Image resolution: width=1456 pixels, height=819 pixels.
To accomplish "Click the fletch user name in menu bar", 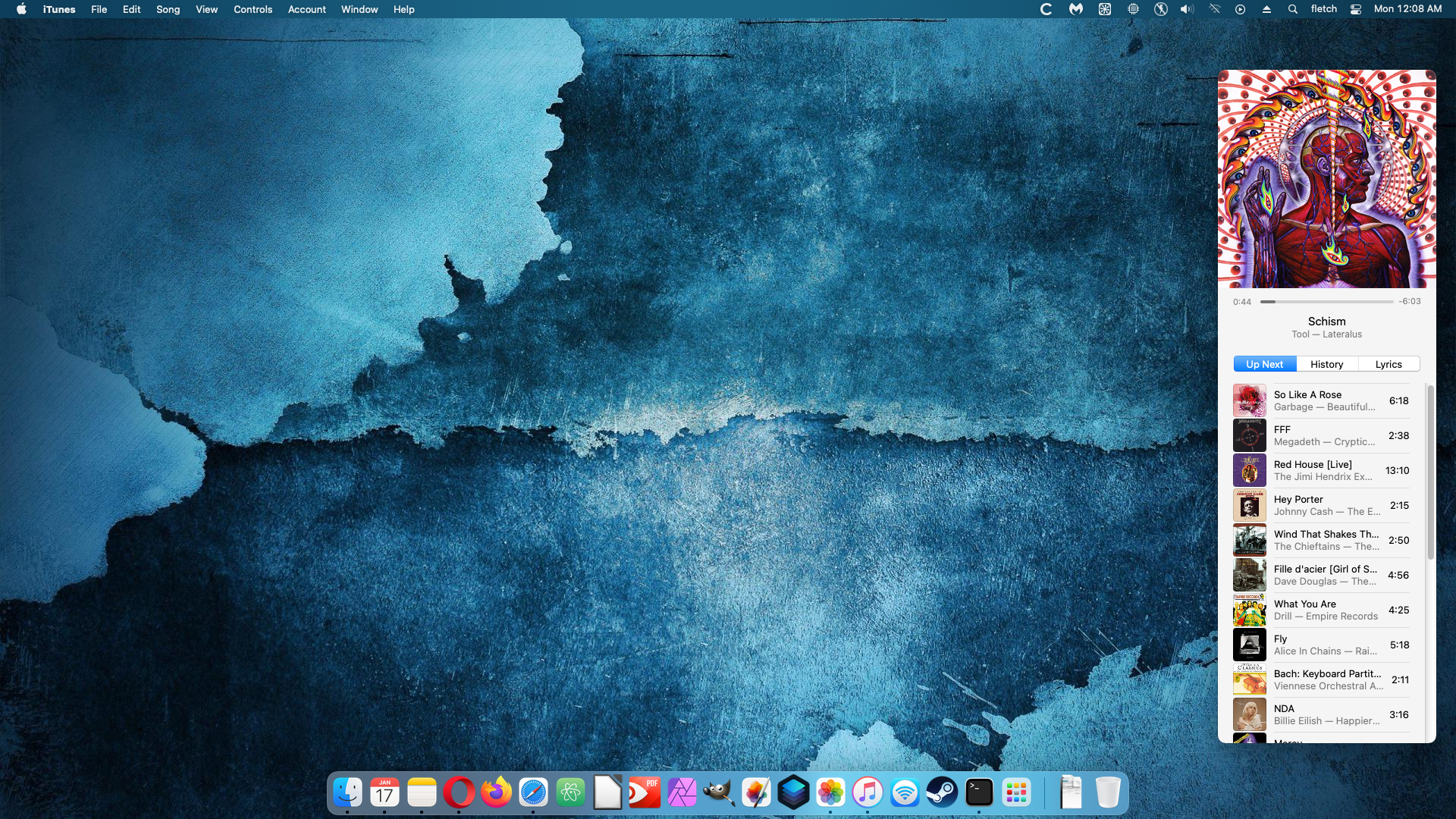I will (1324, 9).
